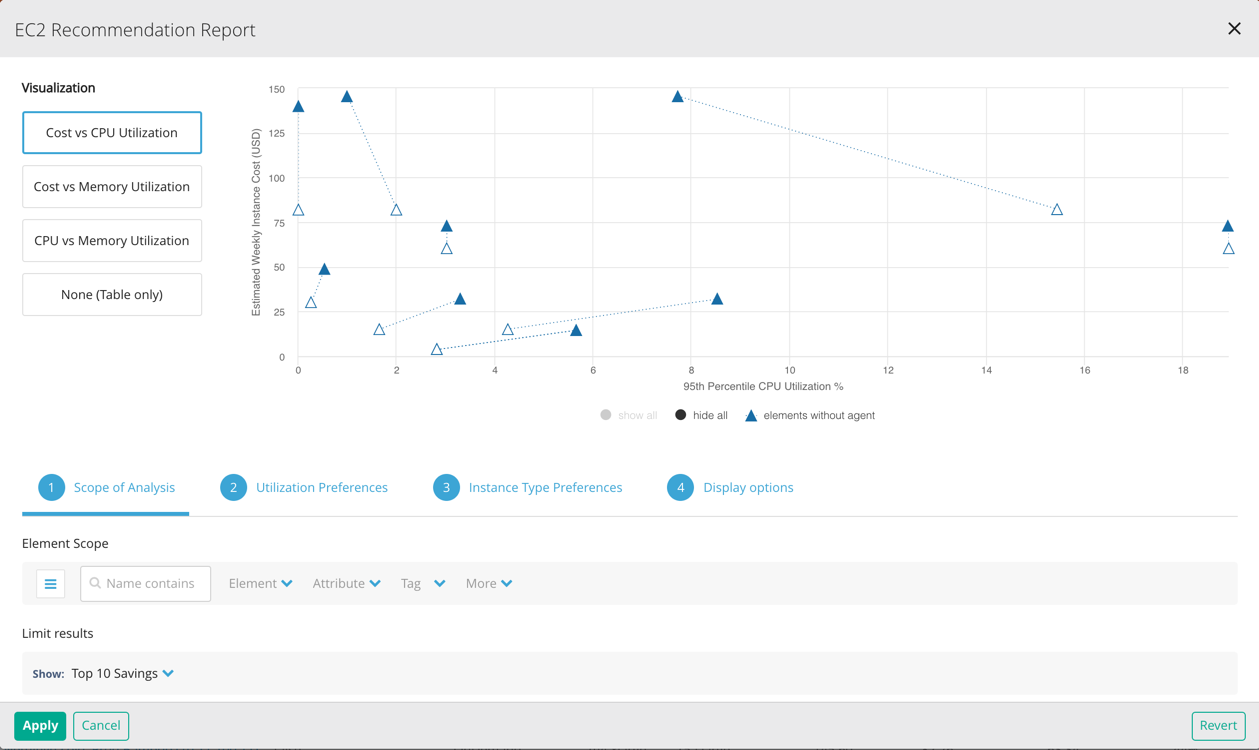The width and height of the screenshot is (1259, 750).
Task: Open the Utilization Preferences tab
Action: (x=304, y=488)
